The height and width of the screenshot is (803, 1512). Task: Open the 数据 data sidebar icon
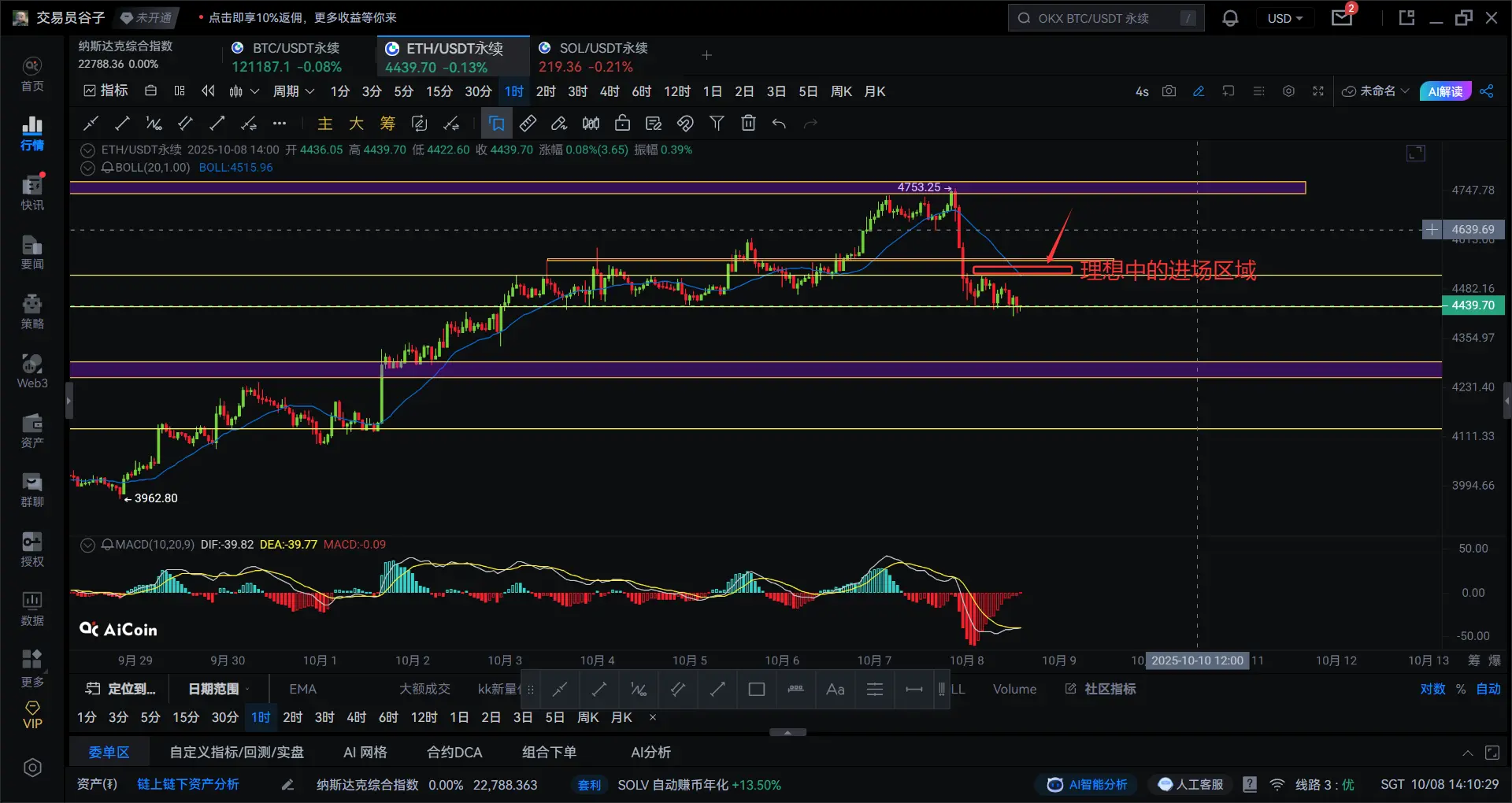pos(32,609)
